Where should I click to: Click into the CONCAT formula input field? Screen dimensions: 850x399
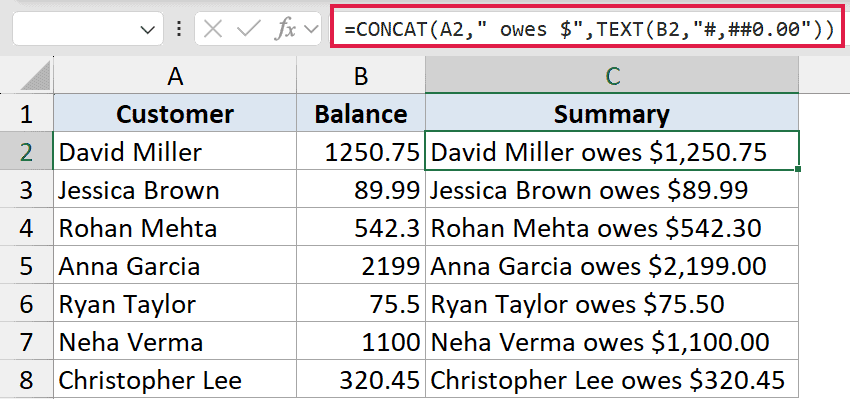coord(589,29)
